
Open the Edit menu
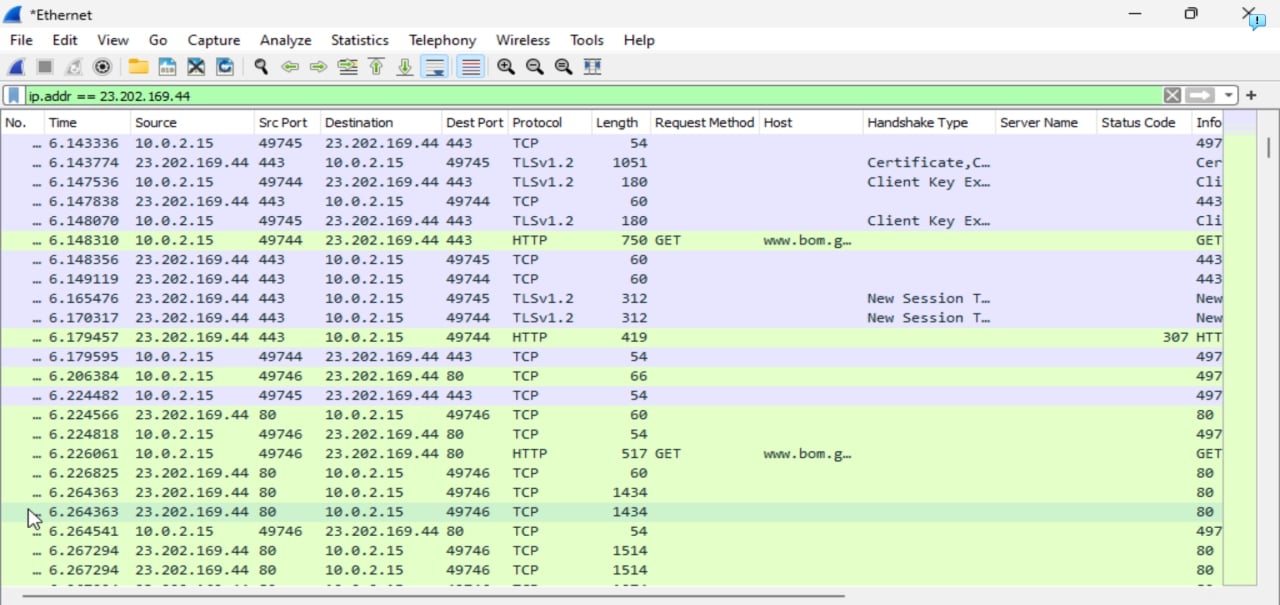[65, 40]
